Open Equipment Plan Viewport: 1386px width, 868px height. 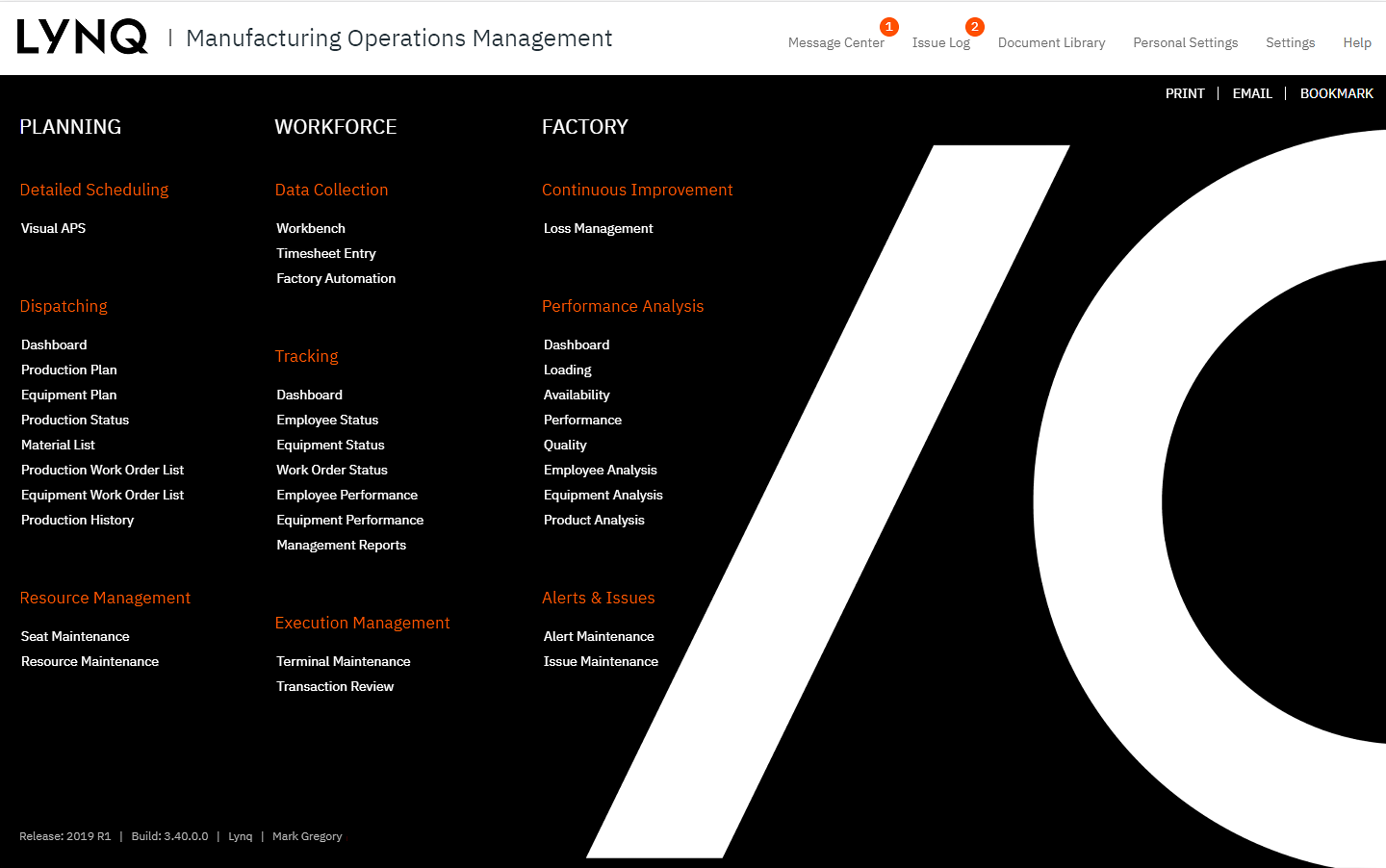point(69,395)
